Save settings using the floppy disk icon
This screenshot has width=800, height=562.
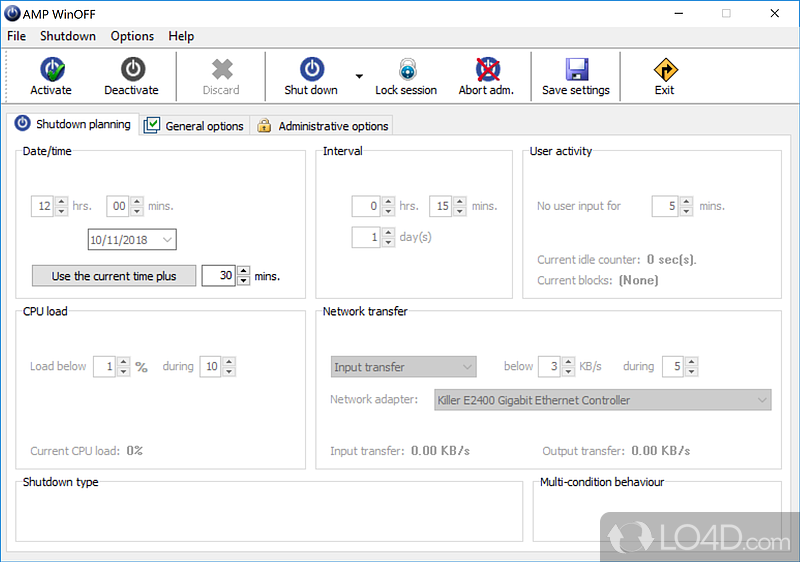pos(576,70)
